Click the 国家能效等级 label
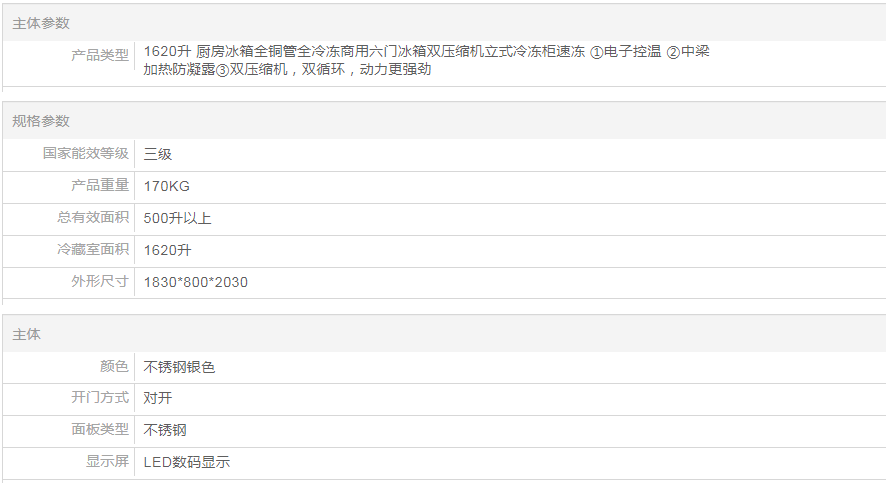Screen dimensions: 890x483 (86, 154)
